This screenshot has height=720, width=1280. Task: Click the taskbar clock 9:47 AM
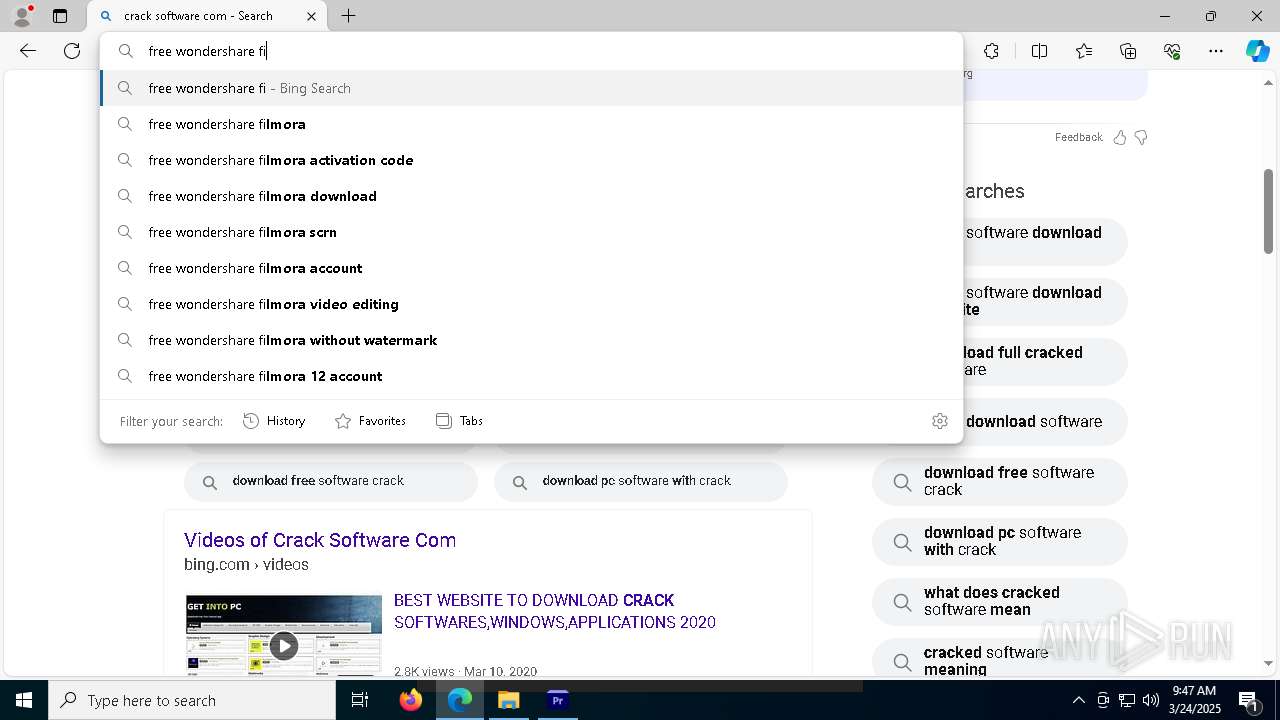pyautogui.click(x=1195, y=700)
